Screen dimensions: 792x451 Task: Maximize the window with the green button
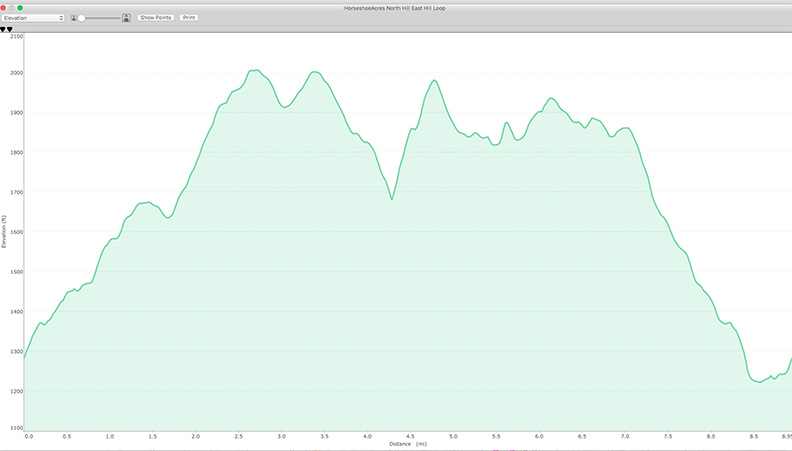[x=20, y=7]
